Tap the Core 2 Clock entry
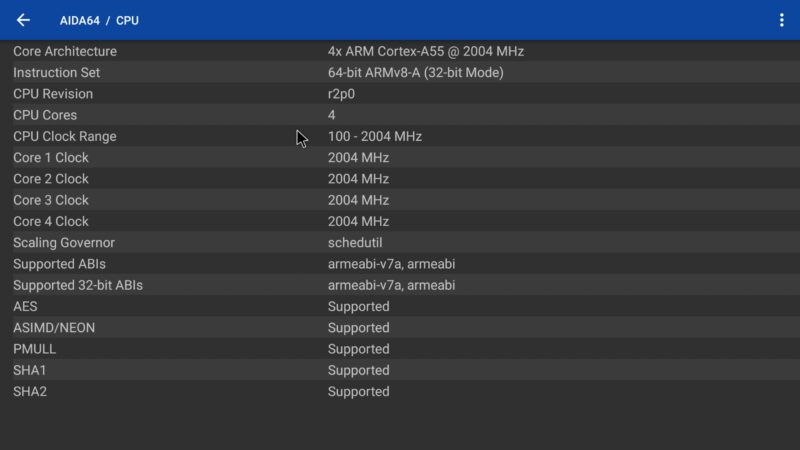The height and width of the screenshot is (450, 800). pos(400,179)
